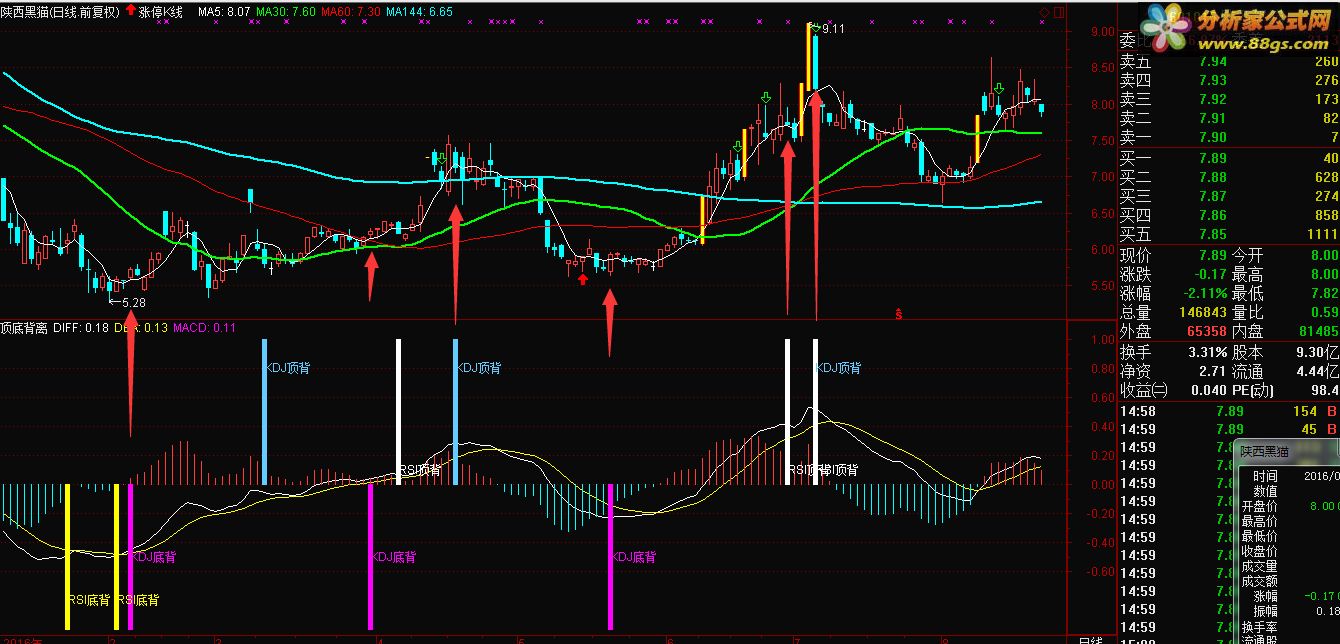
Task: Click the DIFF: 0.18 value label
Action: tap(80, 326)
